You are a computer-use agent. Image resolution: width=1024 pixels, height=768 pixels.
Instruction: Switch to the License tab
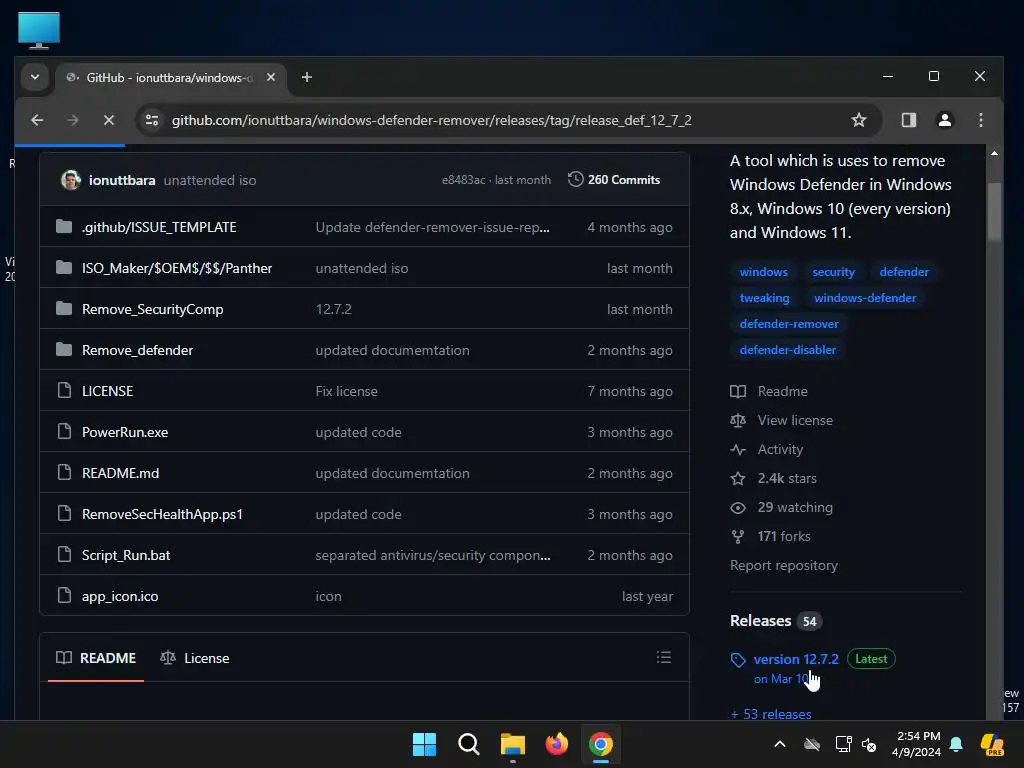pos(195,658)
